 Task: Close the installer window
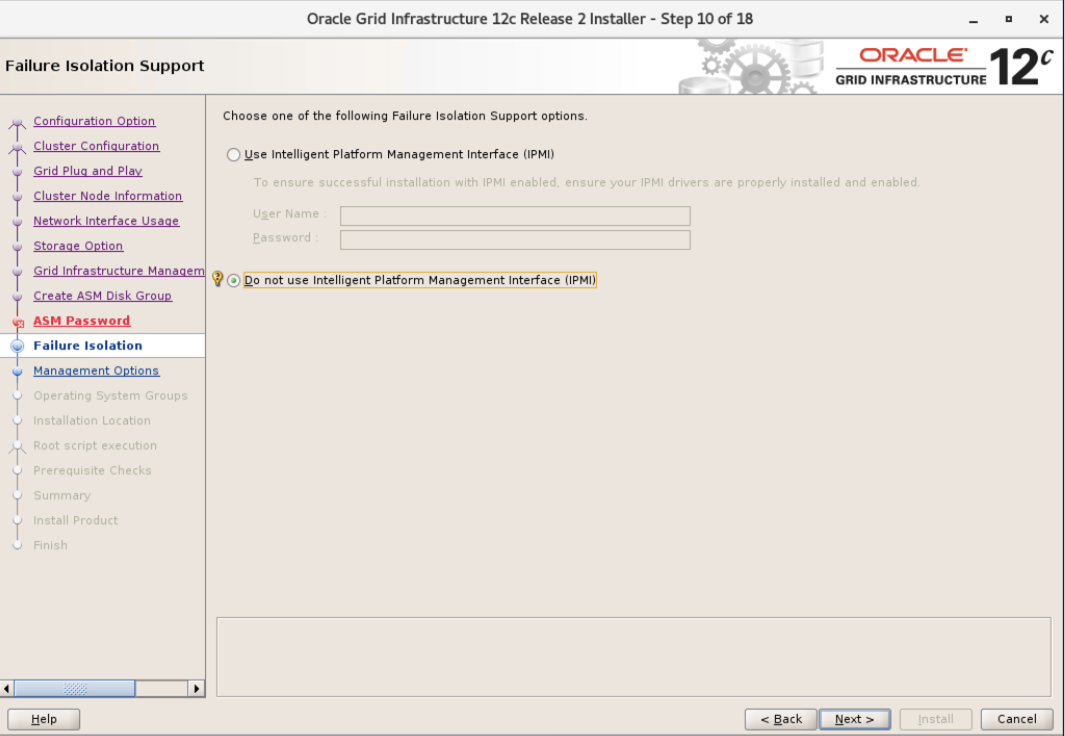tap(1044, 19)
